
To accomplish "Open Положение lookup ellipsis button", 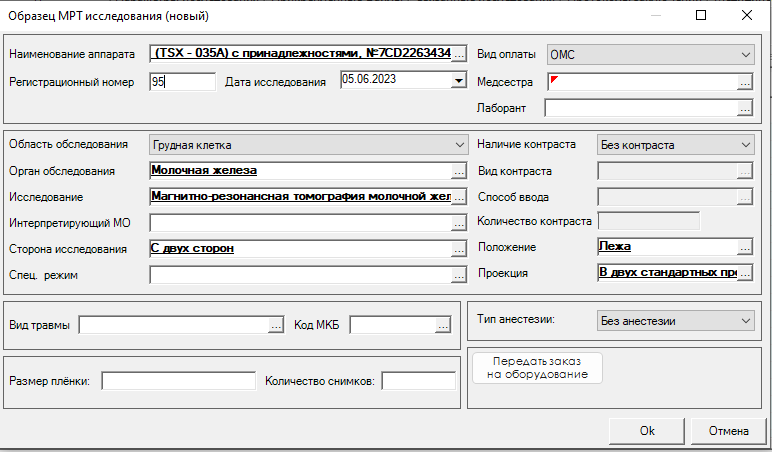I will click(744, 247).
